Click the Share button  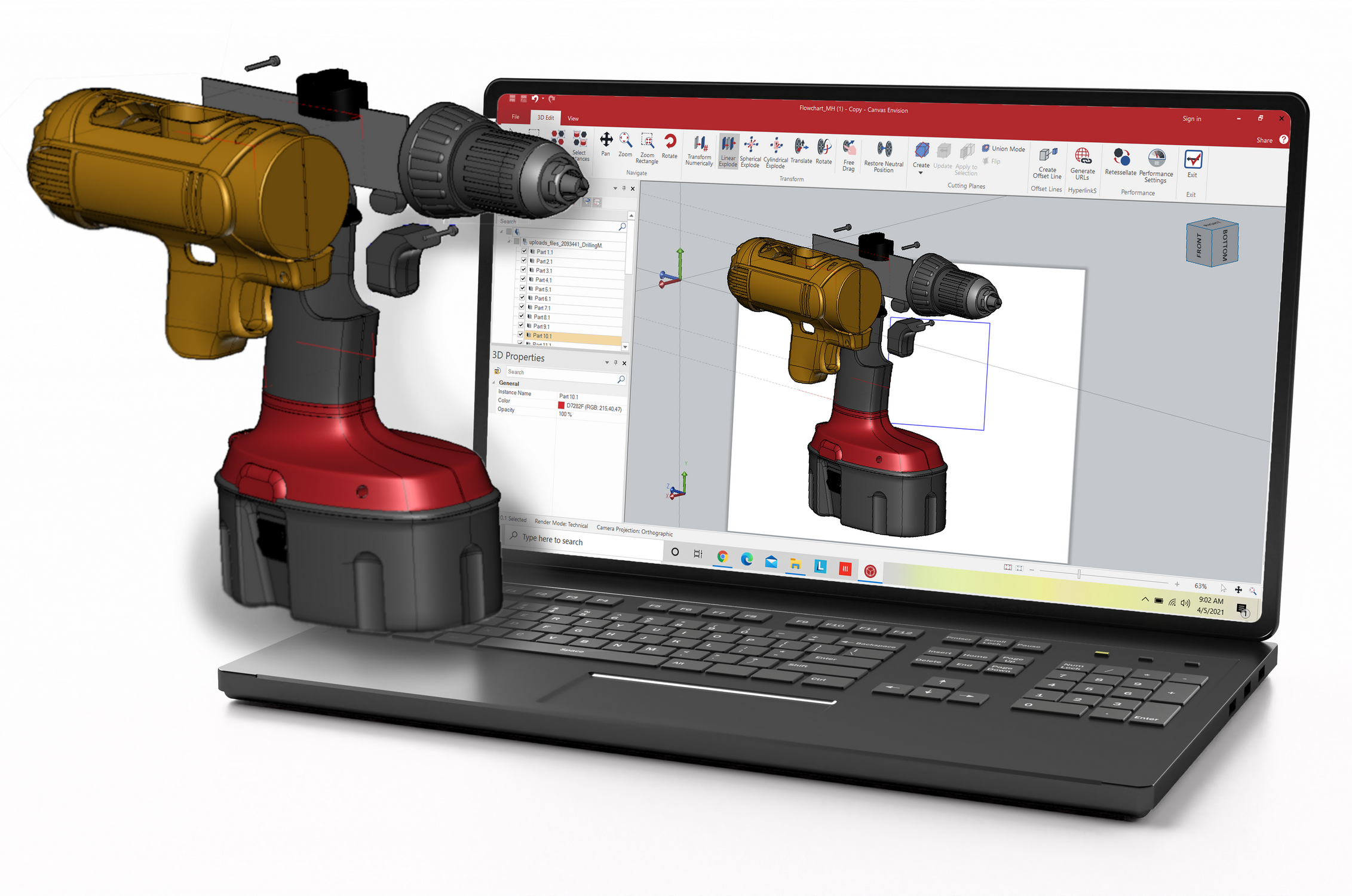(x=1264, y=140)
